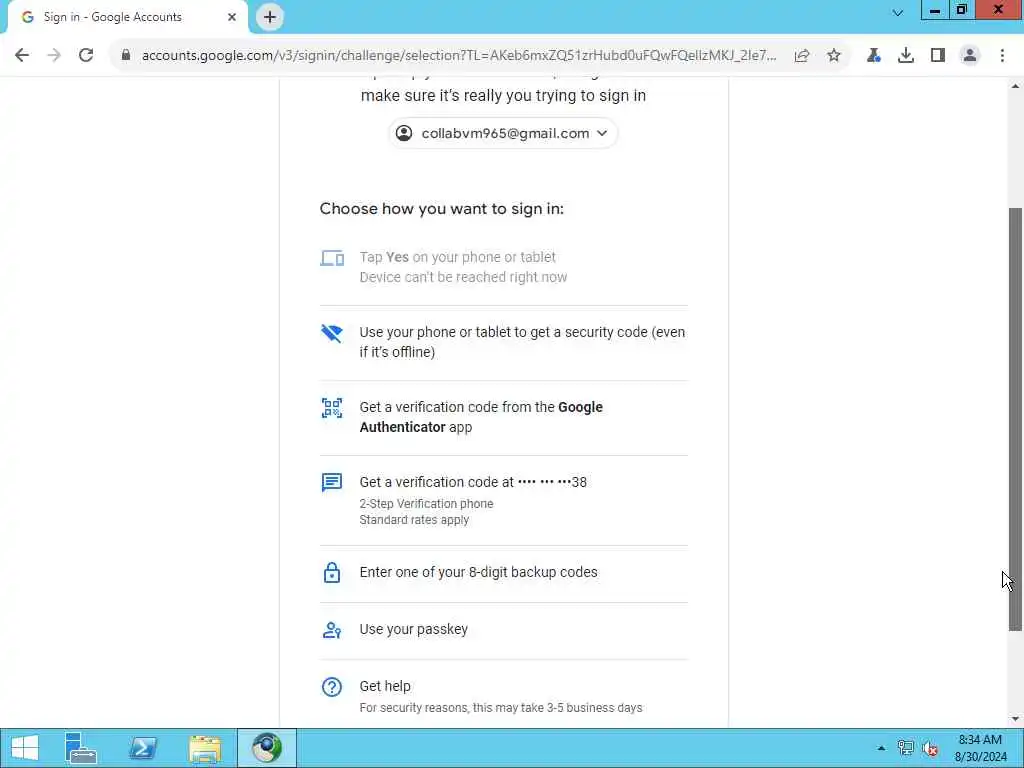Screen dimensions: 1024x768
Task: Switch account via collabvm965@gmail.com chip
Action: click(503, 133)
